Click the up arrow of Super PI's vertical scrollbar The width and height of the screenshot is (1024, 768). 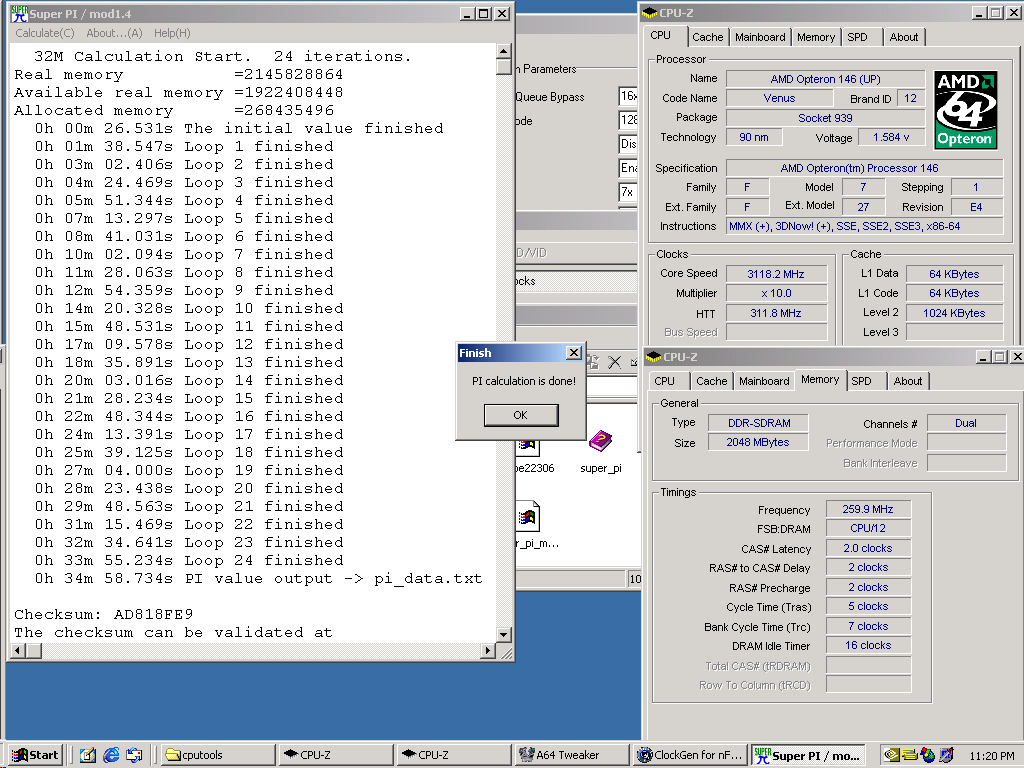pyautogui.click(x=504, y=51)
